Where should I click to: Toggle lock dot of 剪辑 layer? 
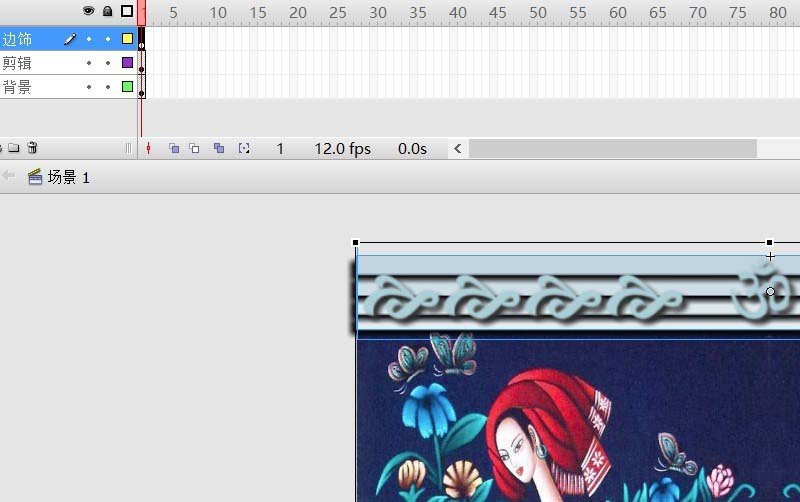(x=108, y=63)
